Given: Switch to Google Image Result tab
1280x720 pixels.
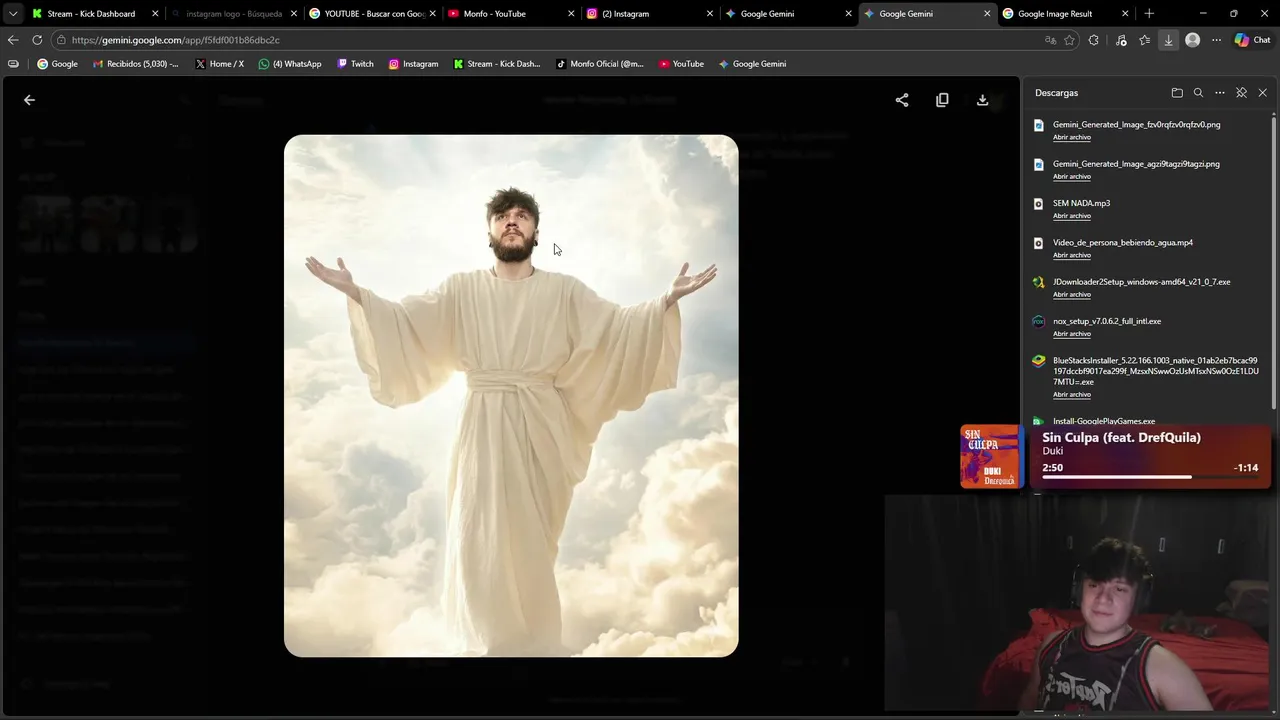Looking at the screenshot, I should pyautogui.click(x=1064, y=14).
